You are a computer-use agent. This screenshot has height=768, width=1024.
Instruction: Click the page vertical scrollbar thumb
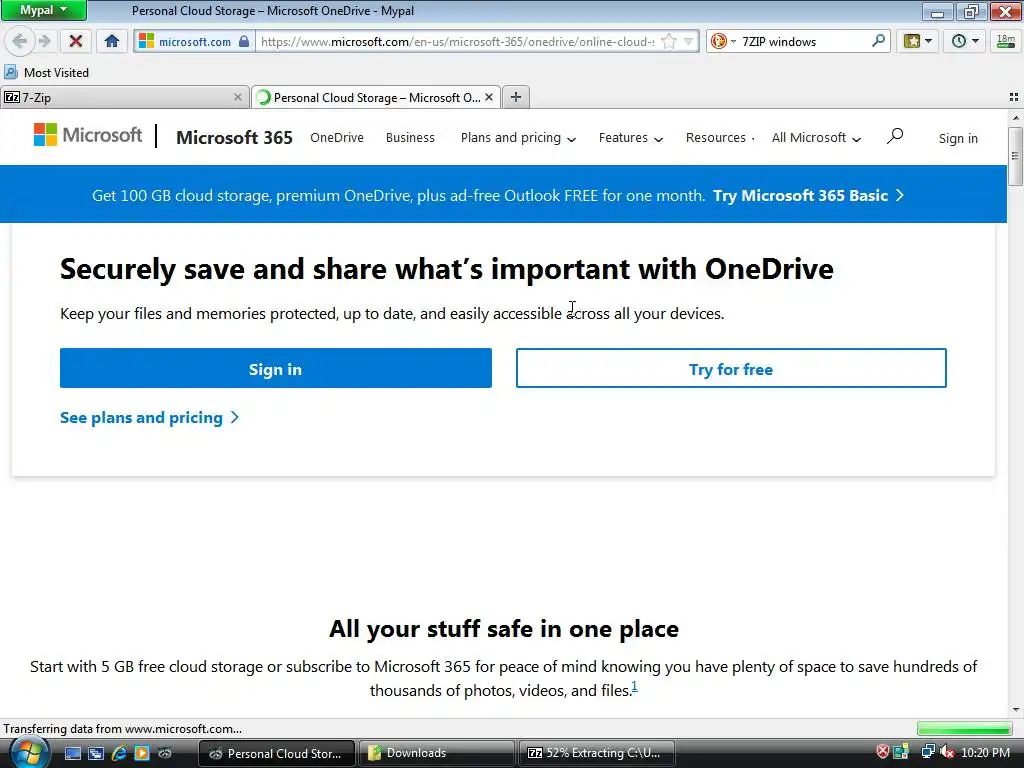(1015, 156)
